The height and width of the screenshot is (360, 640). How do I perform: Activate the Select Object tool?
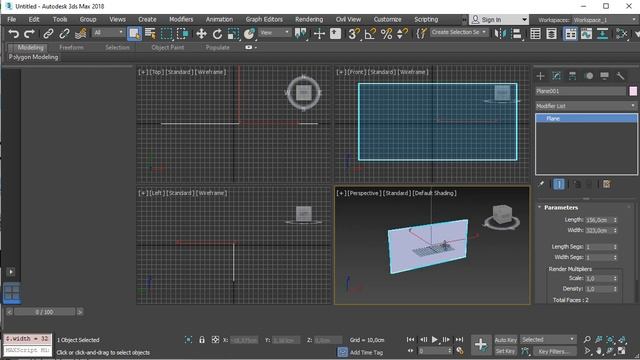tap(134, 33)
